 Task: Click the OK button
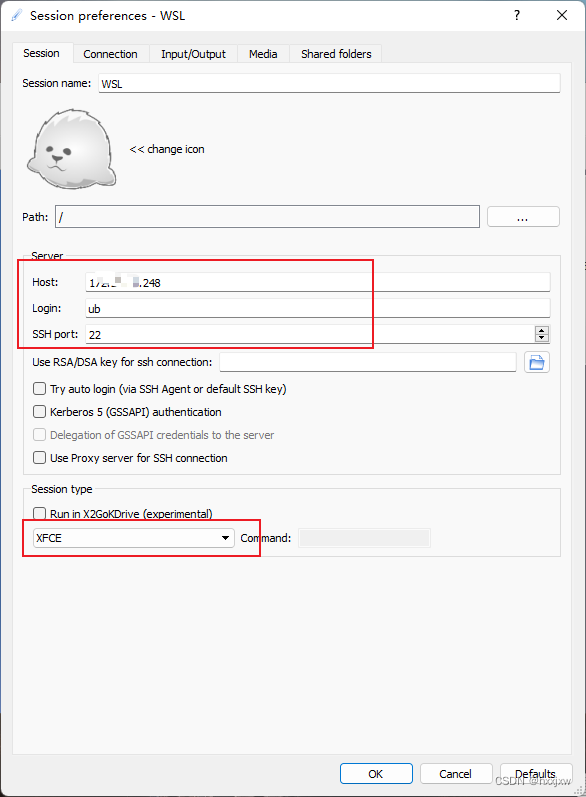click(376, 774)
